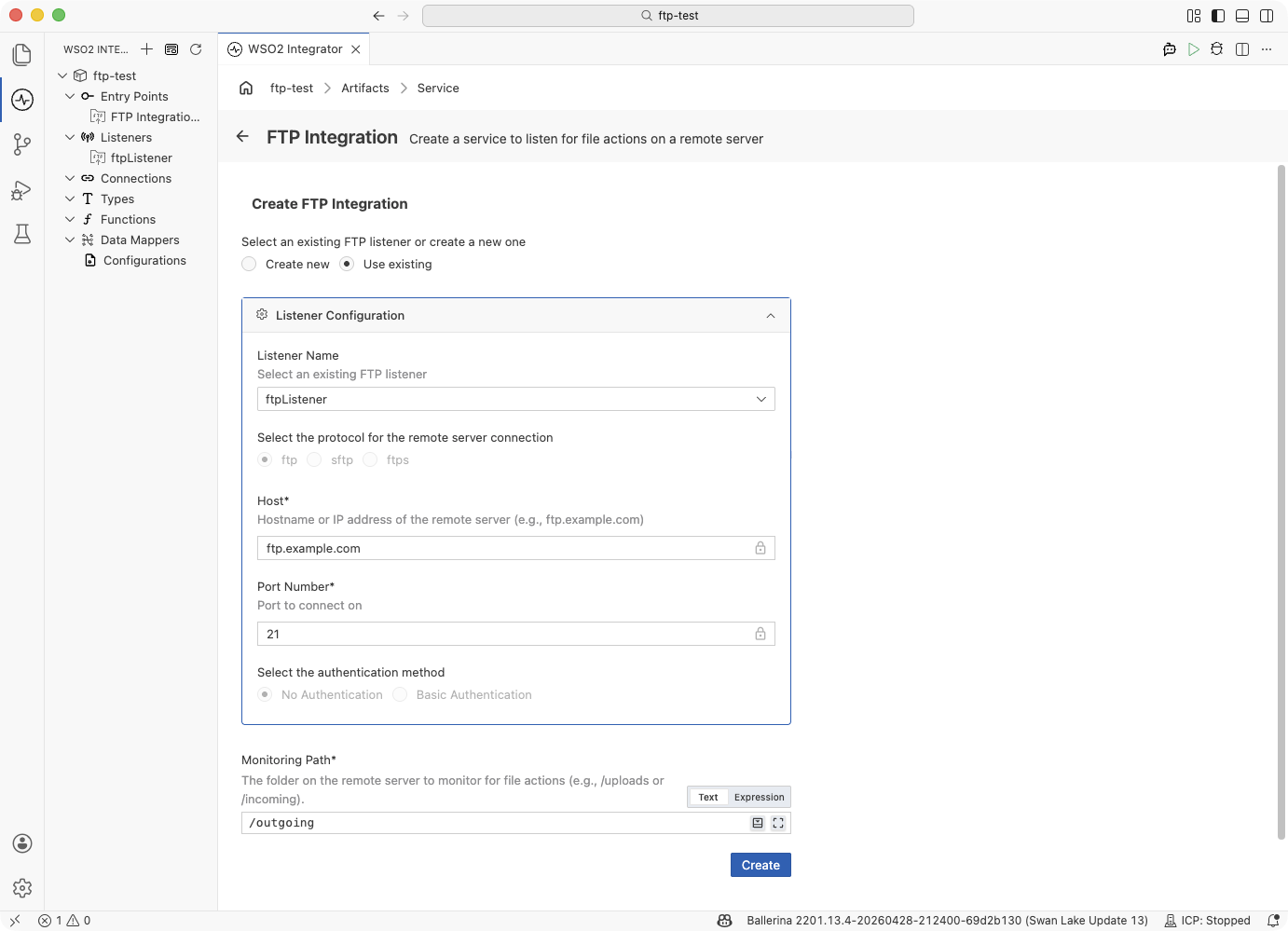Open the Testing flask icon

click(x=22, y=234)
